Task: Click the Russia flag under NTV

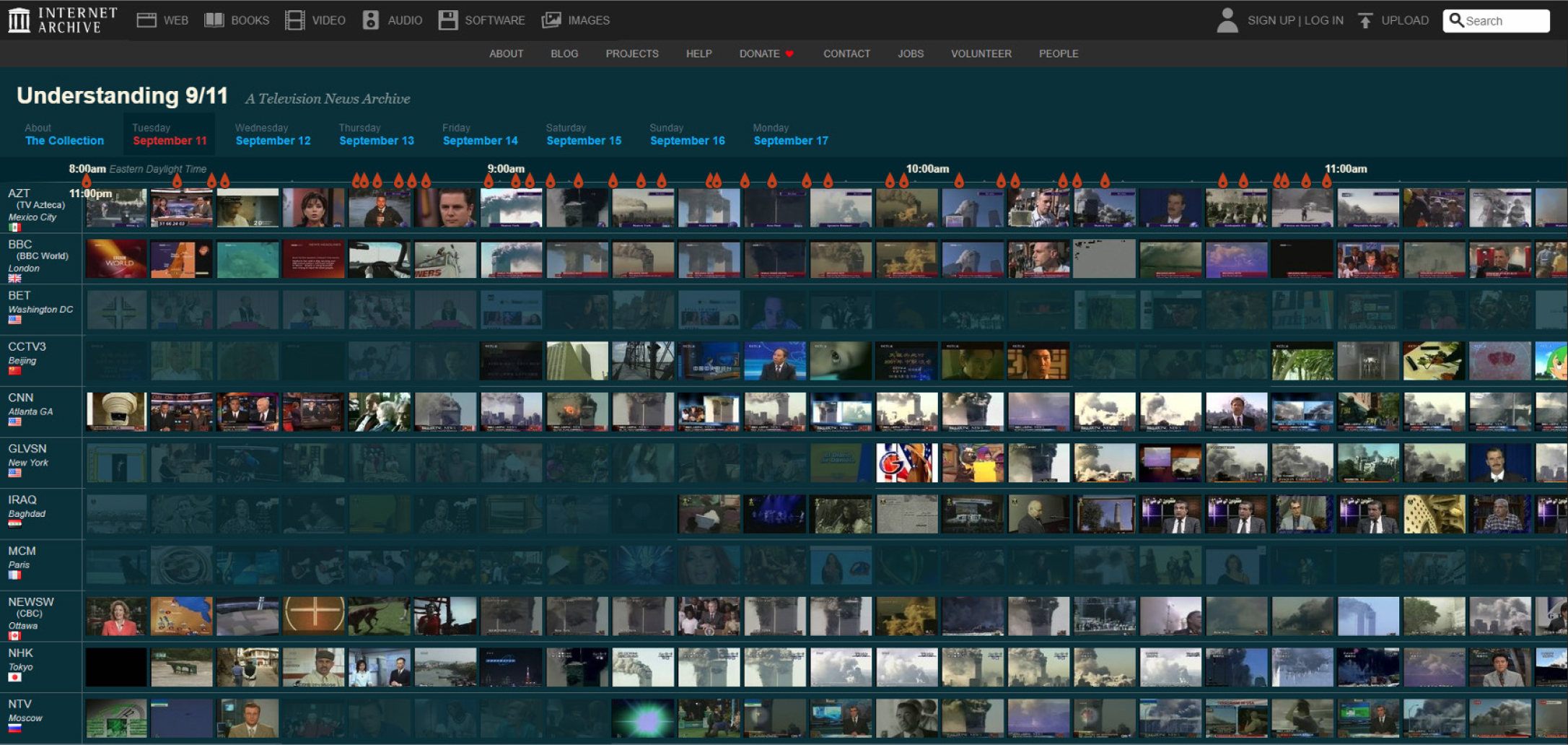Action: pyautogui.click(x=14, y=728)
